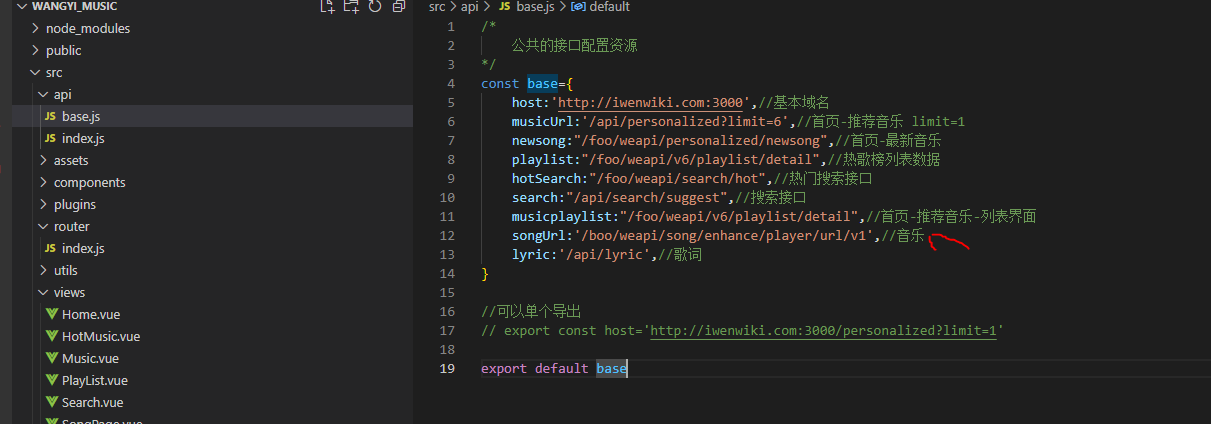The image size is (1211, 424).
Task: Click the JS icon in the breadcrumb bar
Action: click(505, 7)
